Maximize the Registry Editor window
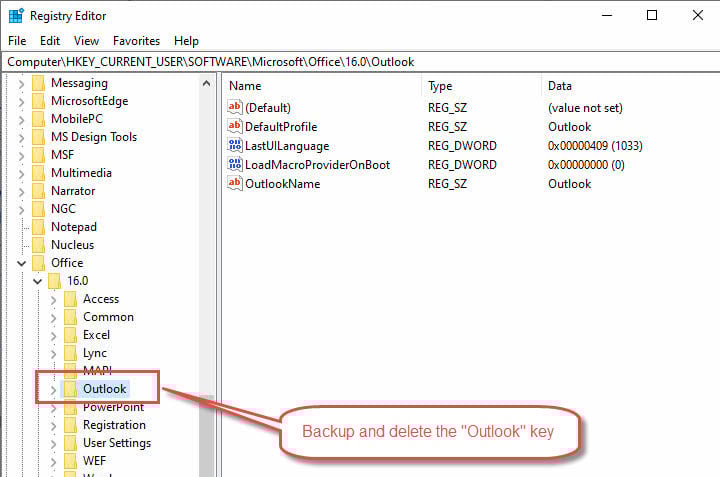This screenshot has height=477, width=720. click(x=652, y=16)
